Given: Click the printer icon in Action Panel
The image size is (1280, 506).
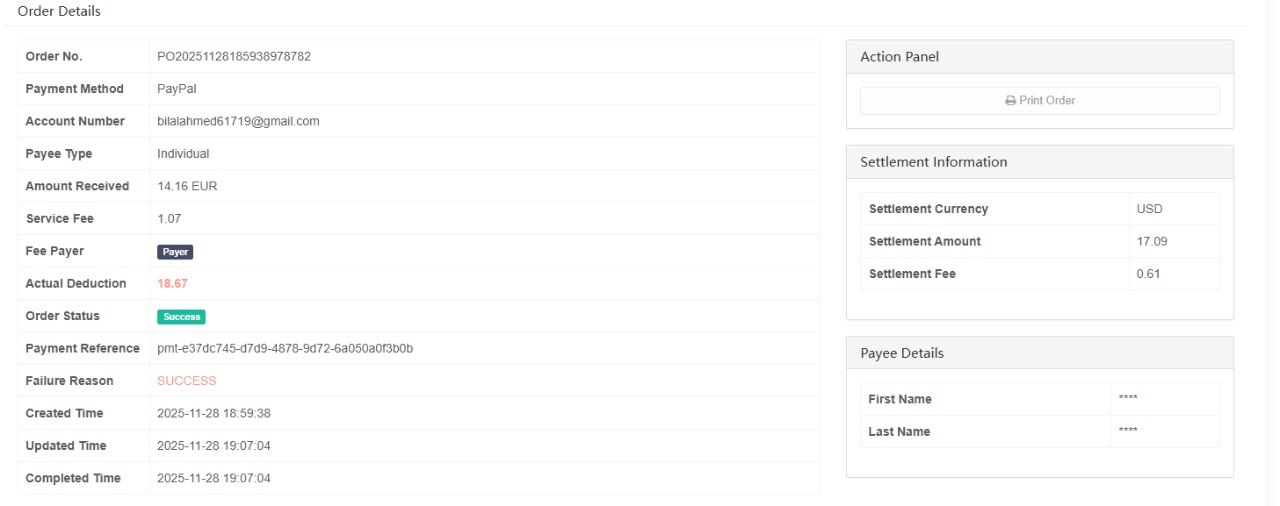Looking at the screenshot, I should click(x=1010, y=101).
